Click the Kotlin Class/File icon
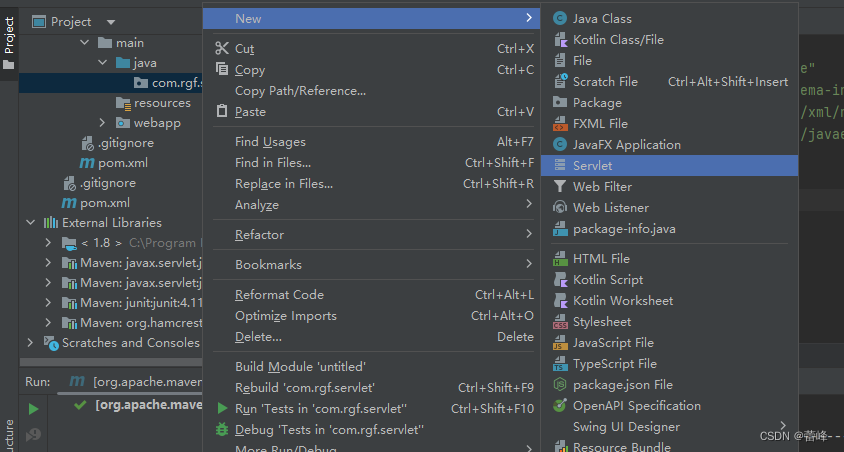The image size is (844, 452). pyautogui.click(x=559, y=40)
